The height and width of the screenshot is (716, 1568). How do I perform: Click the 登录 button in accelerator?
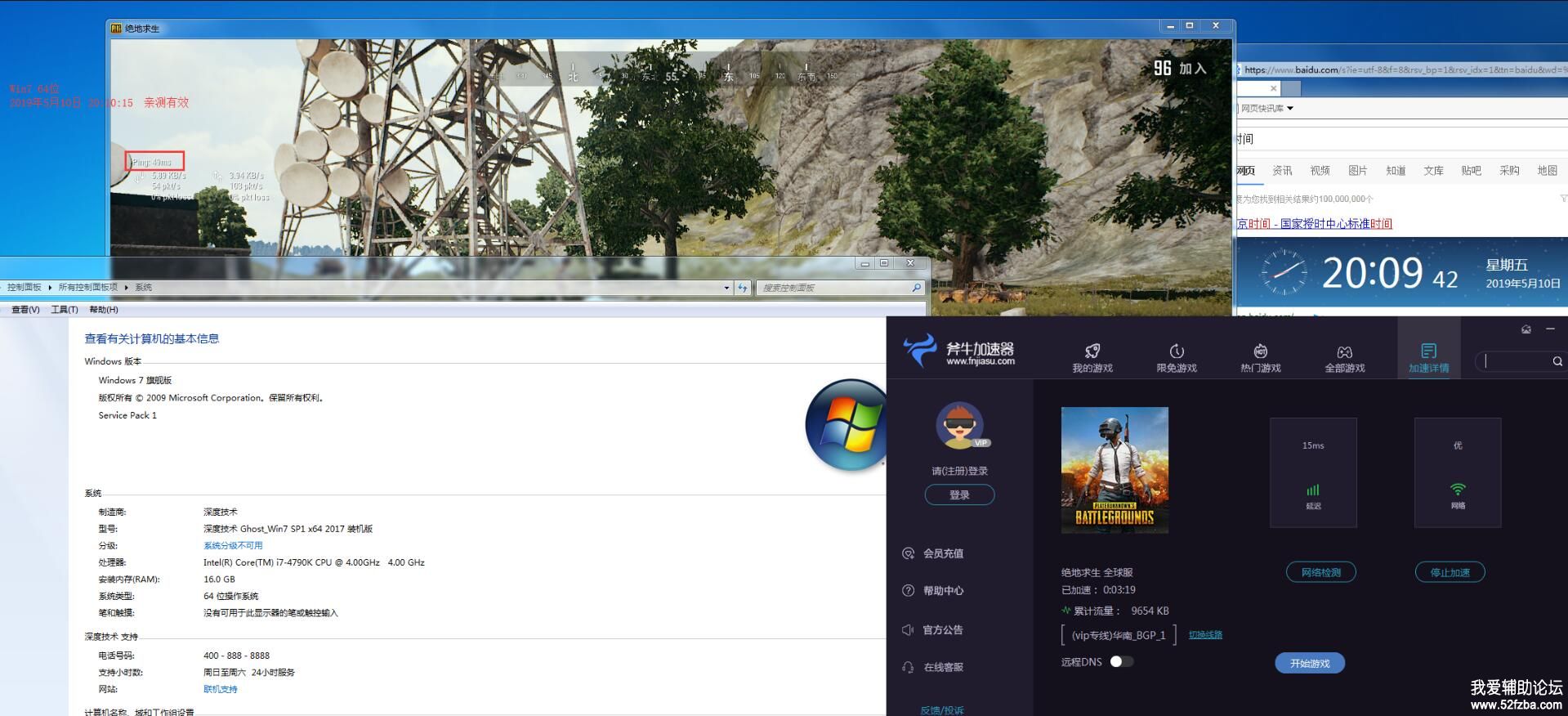[959, 494]
